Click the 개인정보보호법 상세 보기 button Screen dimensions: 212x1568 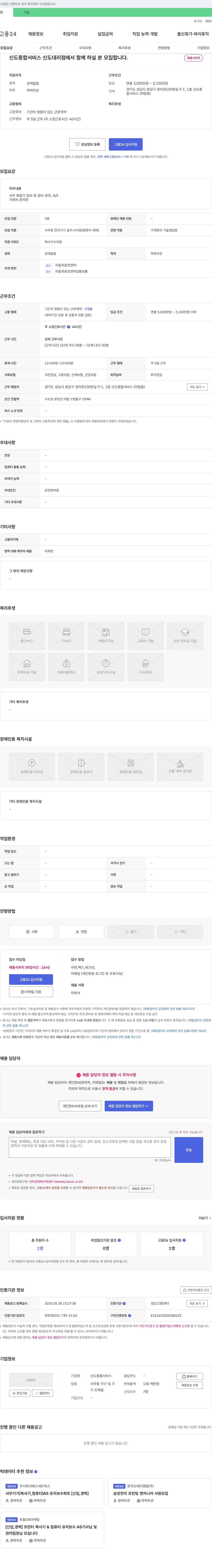[80, 1106]
